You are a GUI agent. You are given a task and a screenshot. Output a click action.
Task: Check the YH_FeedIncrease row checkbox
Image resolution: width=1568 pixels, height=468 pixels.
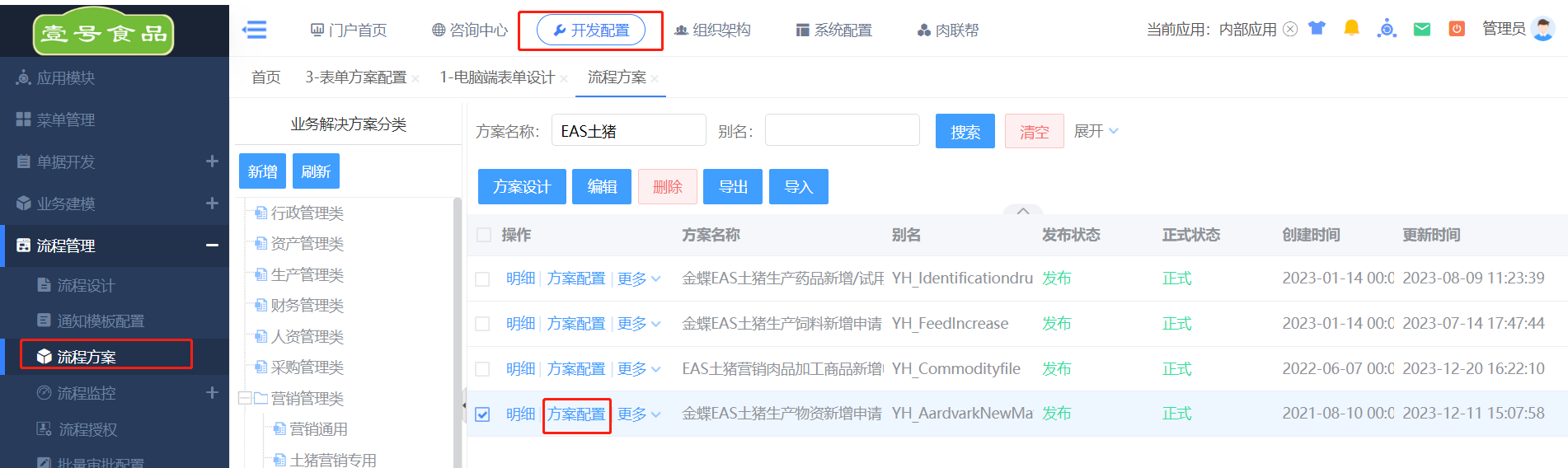click(x=483, y=324)
